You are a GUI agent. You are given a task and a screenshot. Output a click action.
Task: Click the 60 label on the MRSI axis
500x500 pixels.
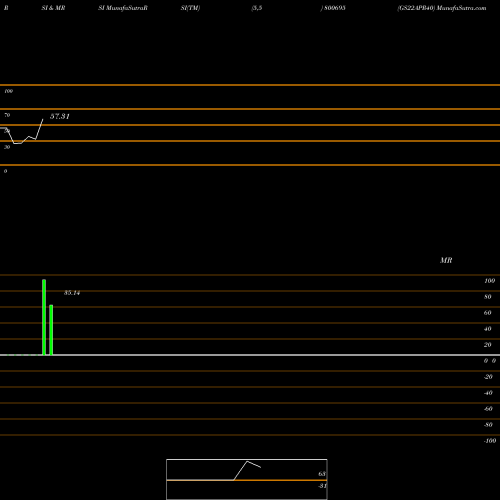coord(488,313)
